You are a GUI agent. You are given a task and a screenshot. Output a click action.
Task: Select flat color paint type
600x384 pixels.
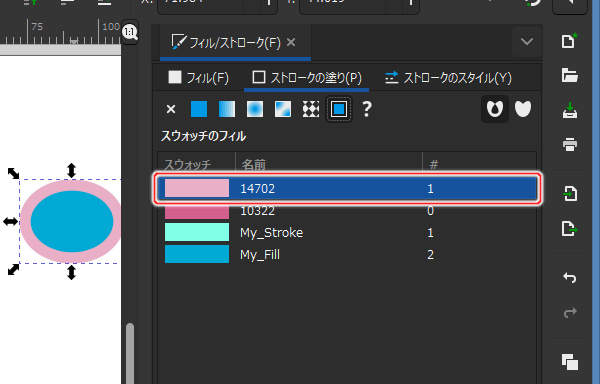tap(199, 109)
